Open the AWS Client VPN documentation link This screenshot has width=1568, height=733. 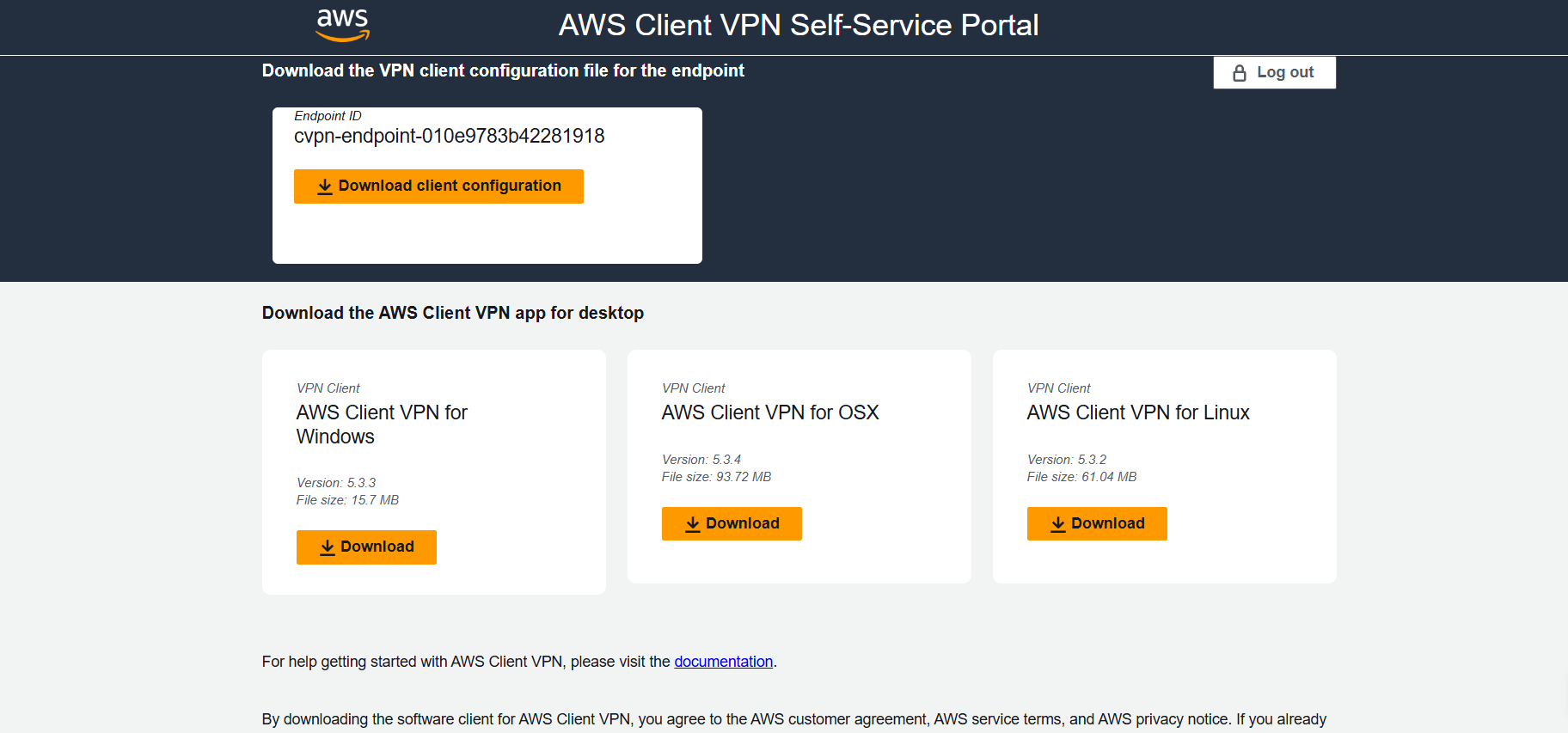[723, 662]
